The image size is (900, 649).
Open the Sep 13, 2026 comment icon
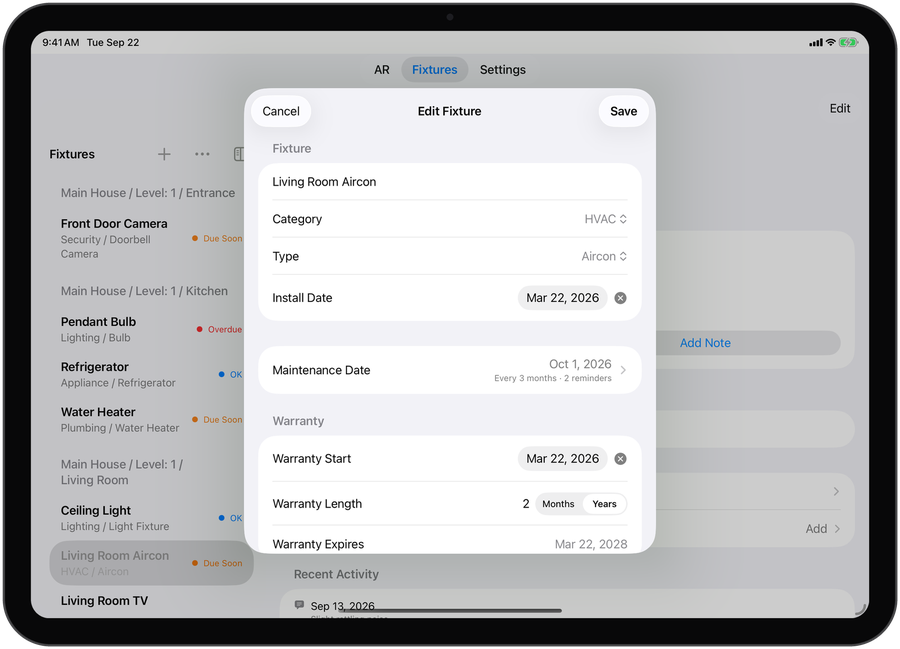[299, 605]
